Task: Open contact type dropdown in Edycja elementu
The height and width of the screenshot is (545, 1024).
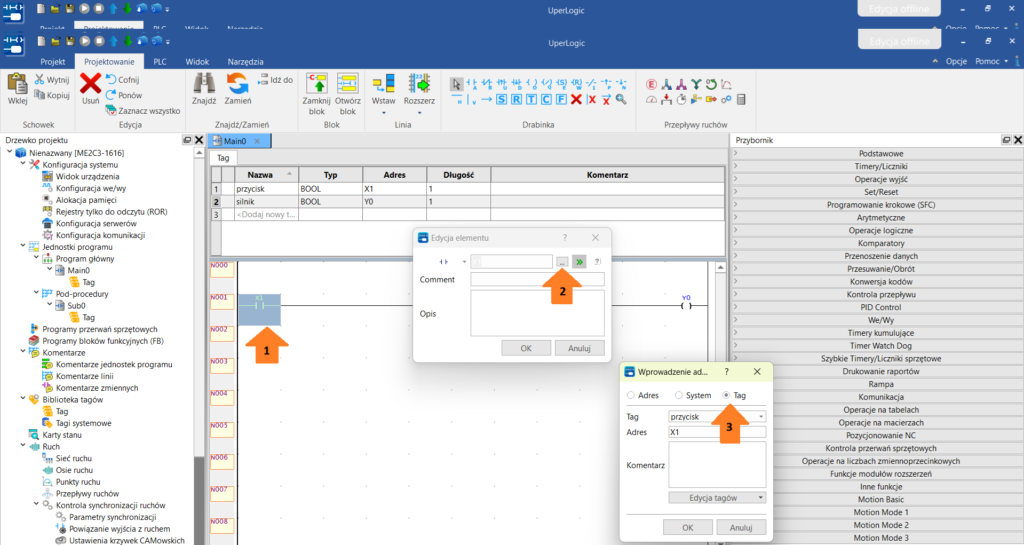Action: 464,262
